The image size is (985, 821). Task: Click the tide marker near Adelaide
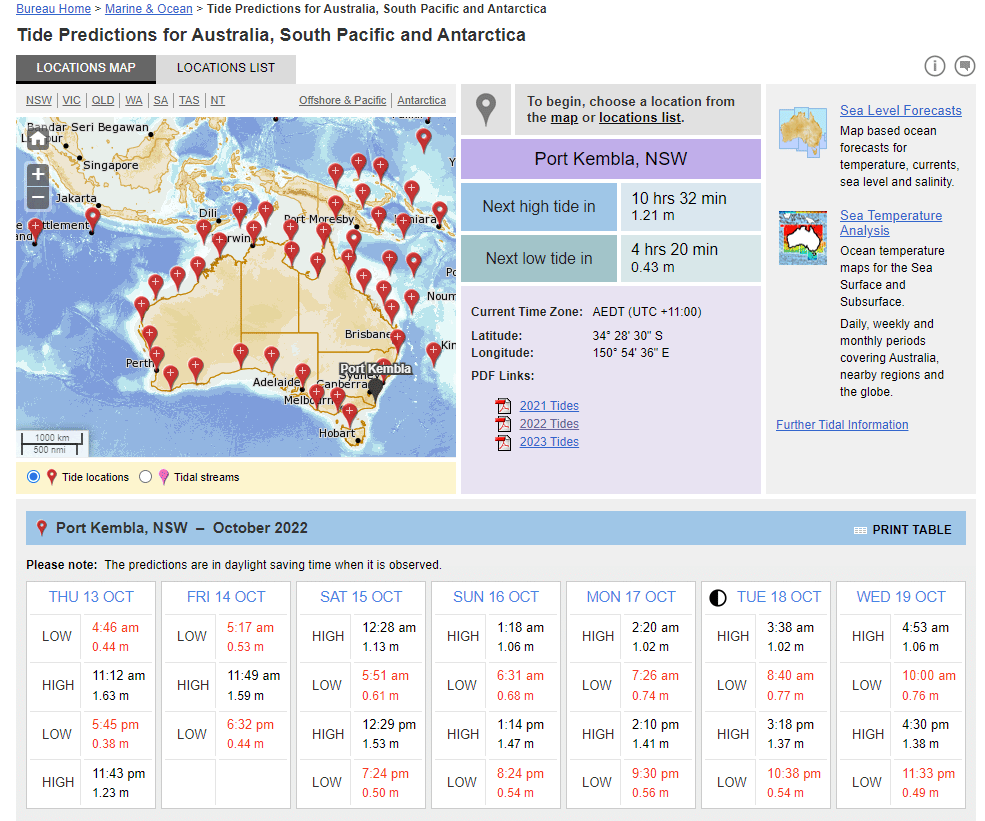click(x=303, y=373)
